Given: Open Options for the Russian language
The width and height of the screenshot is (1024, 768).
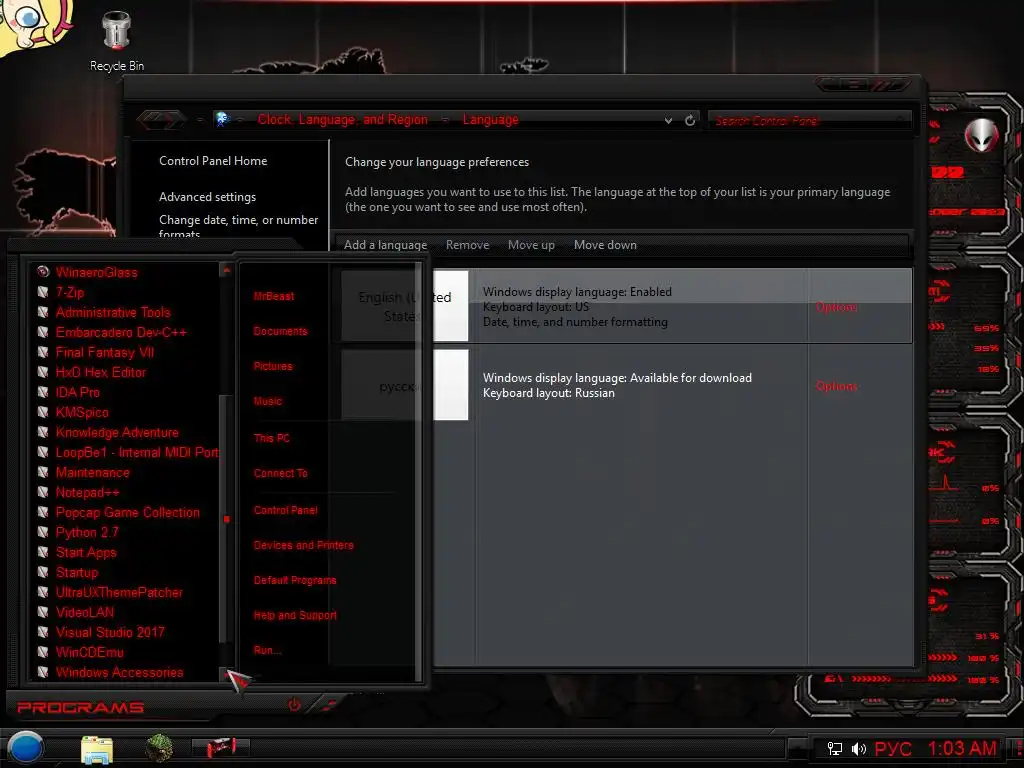Looking at the screenshot, I should (x=836, y=386).
